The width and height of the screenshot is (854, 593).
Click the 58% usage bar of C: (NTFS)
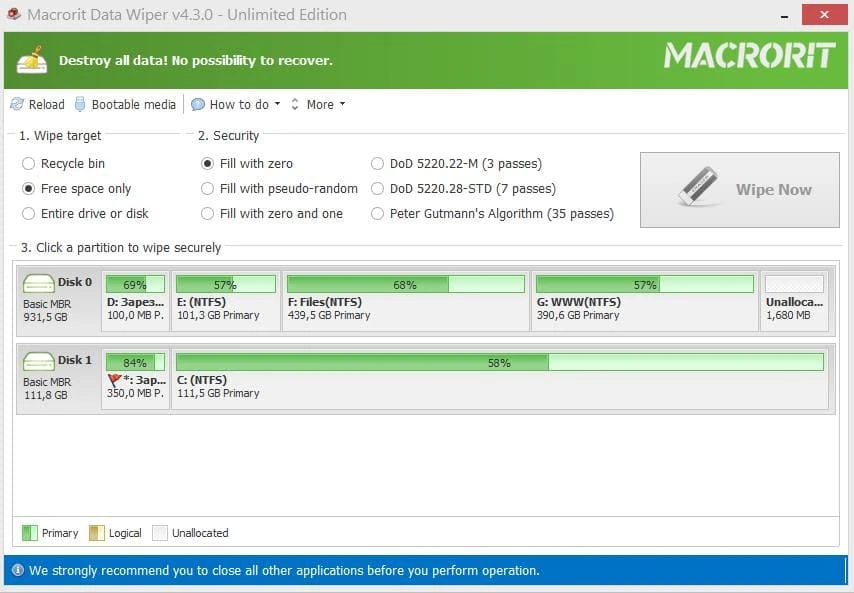point(499,362)
